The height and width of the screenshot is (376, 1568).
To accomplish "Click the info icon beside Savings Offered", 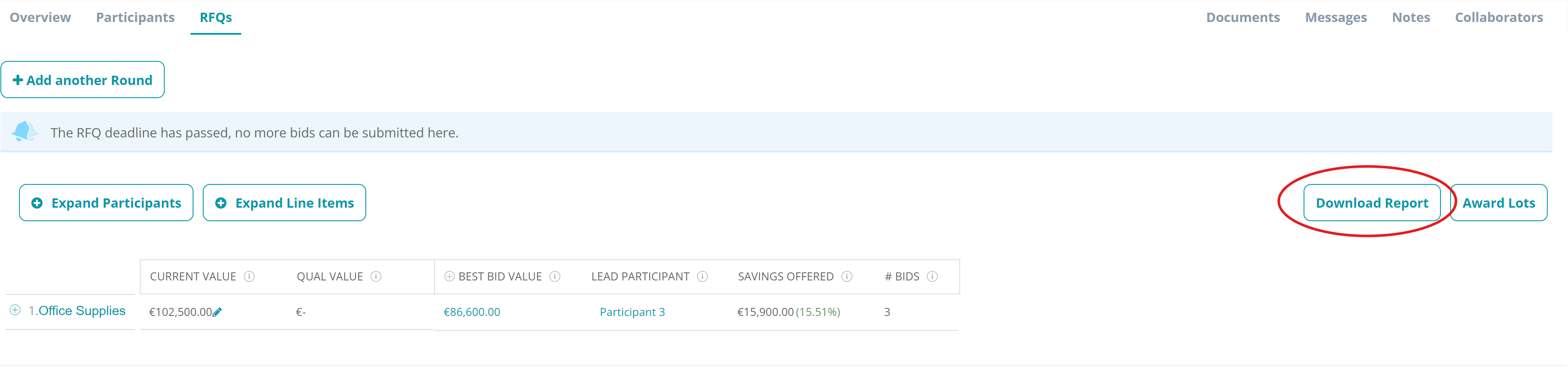I will pyautogui.click(x=847, y=277).
